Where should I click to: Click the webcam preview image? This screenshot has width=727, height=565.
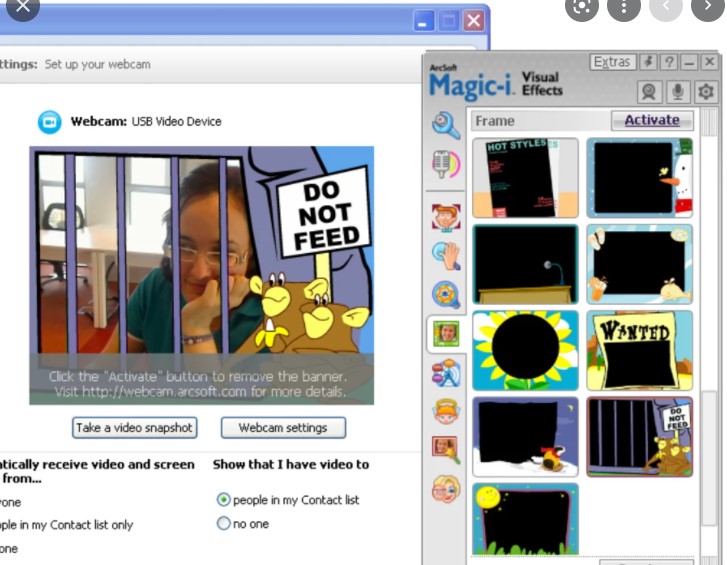click(x=202, y=275)
